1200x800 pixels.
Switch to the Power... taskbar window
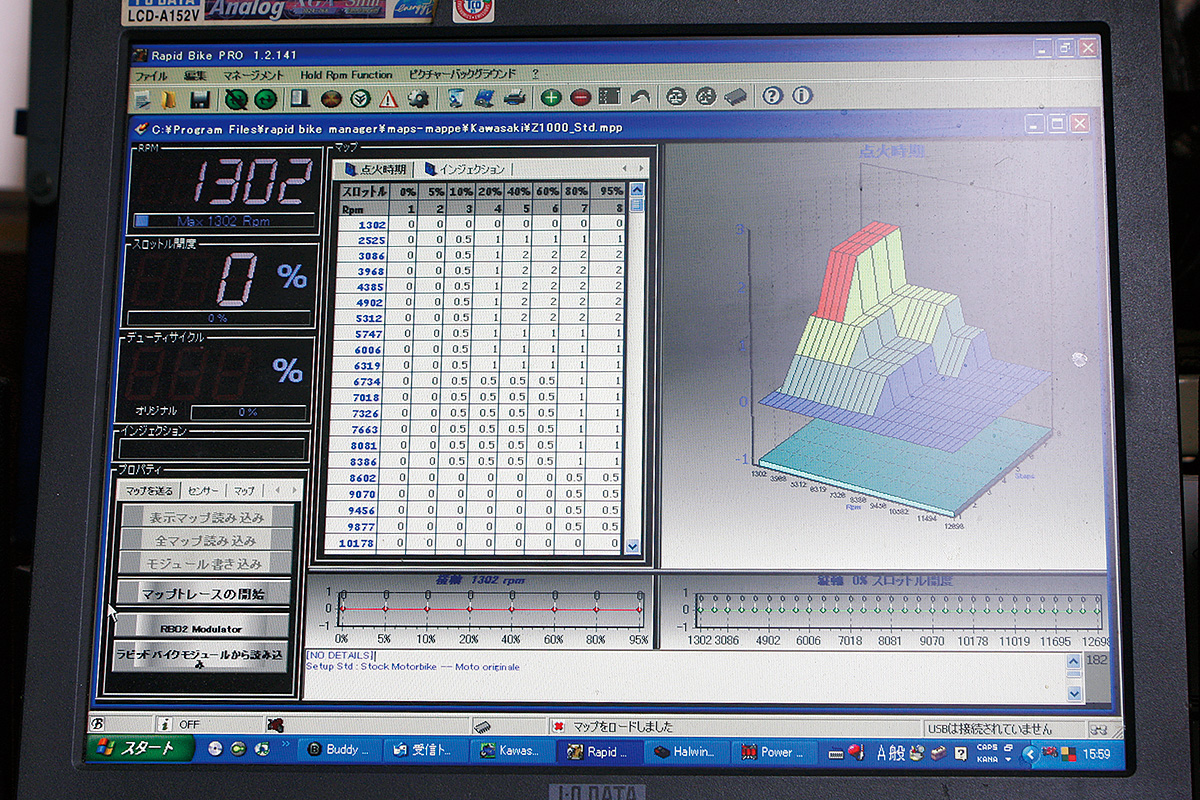click(774, 752)
